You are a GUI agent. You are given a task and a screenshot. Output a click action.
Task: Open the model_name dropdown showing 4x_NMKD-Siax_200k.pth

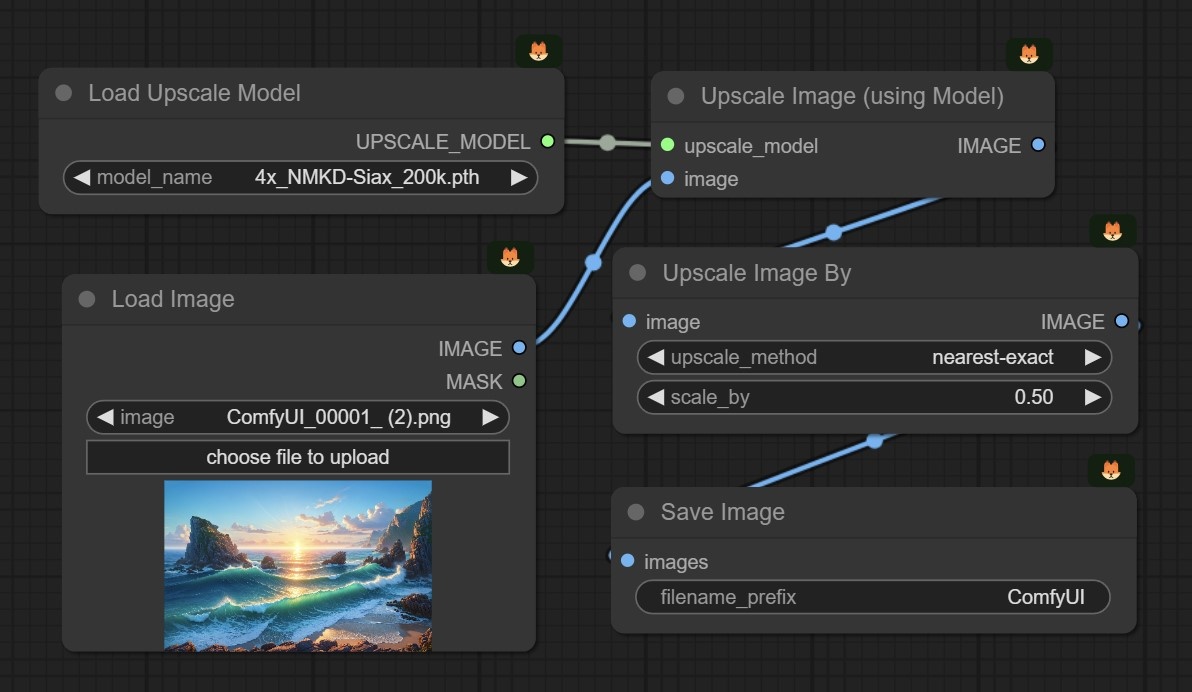pos(300,178)
